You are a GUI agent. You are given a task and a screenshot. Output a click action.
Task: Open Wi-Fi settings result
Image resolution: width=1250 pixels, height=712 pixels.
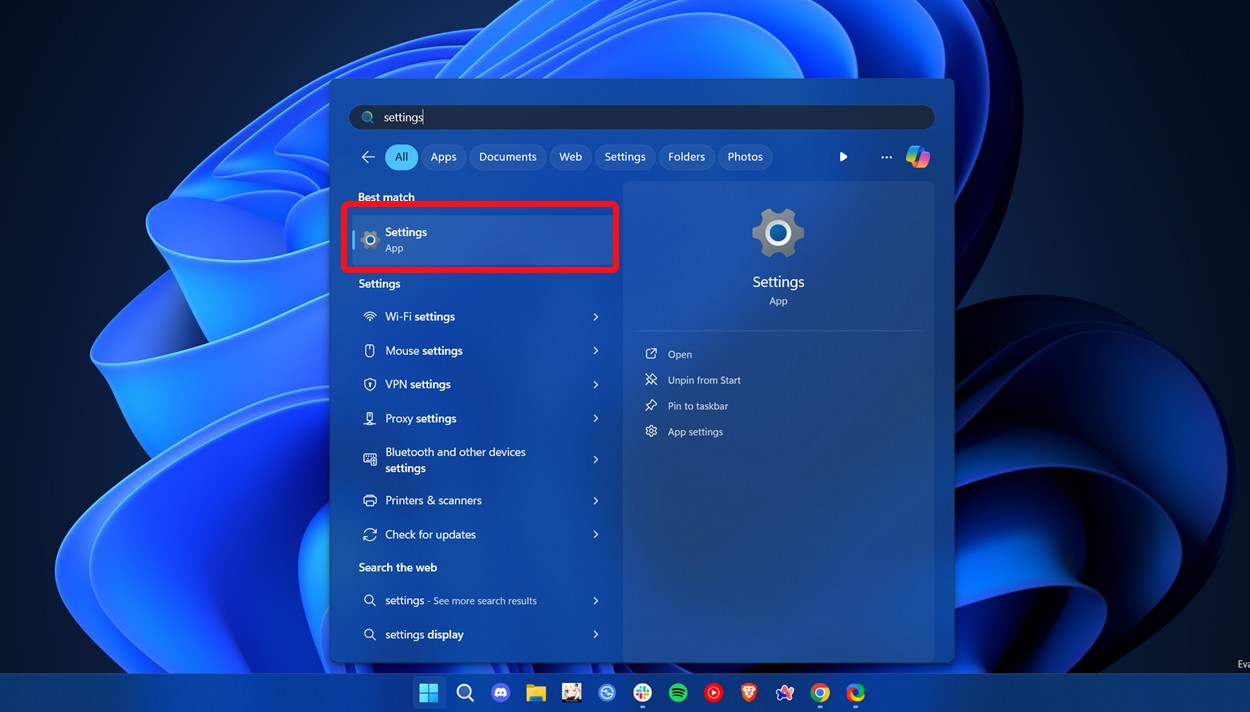pyautogui.click(x=481, y=317)
